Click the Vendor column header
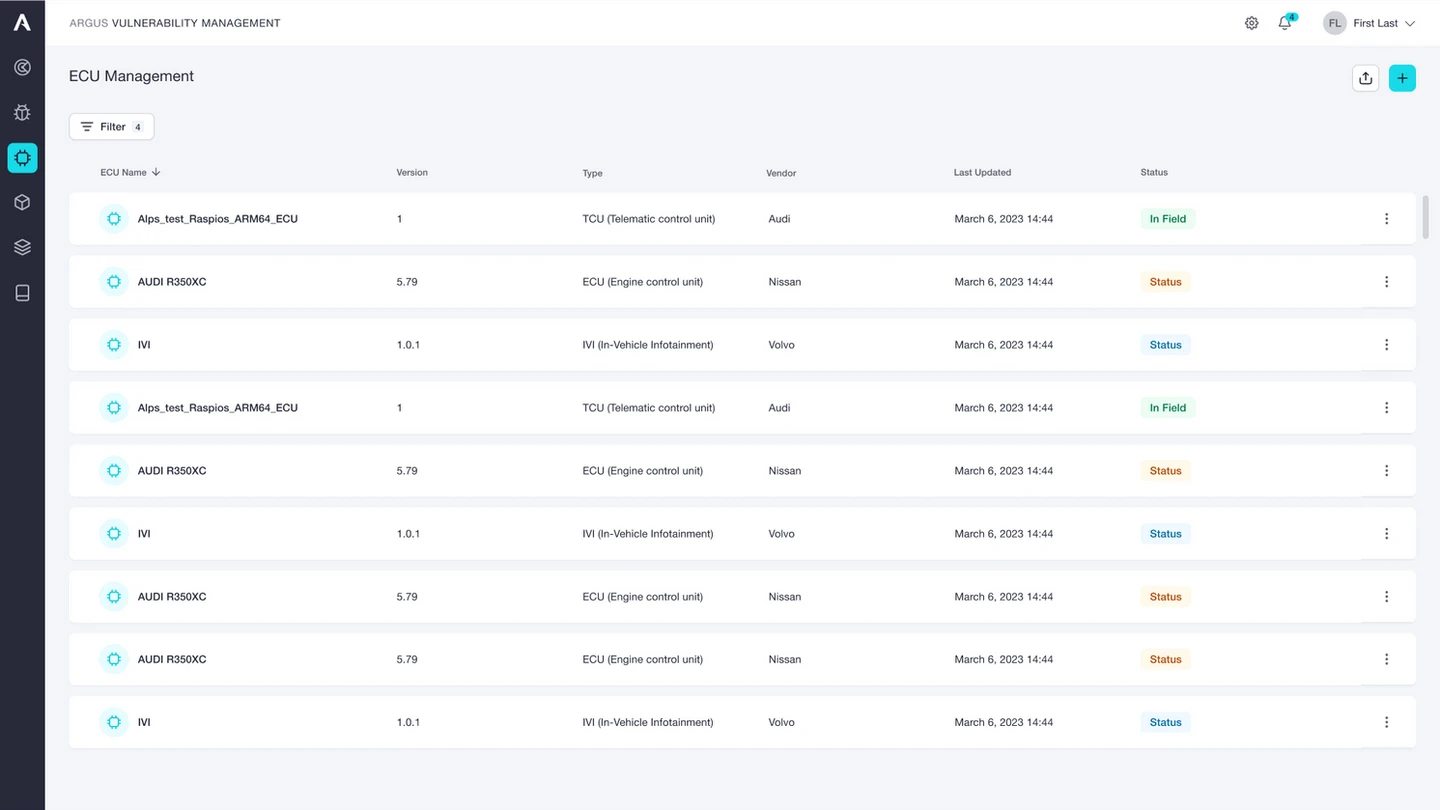 coord(781,173)
